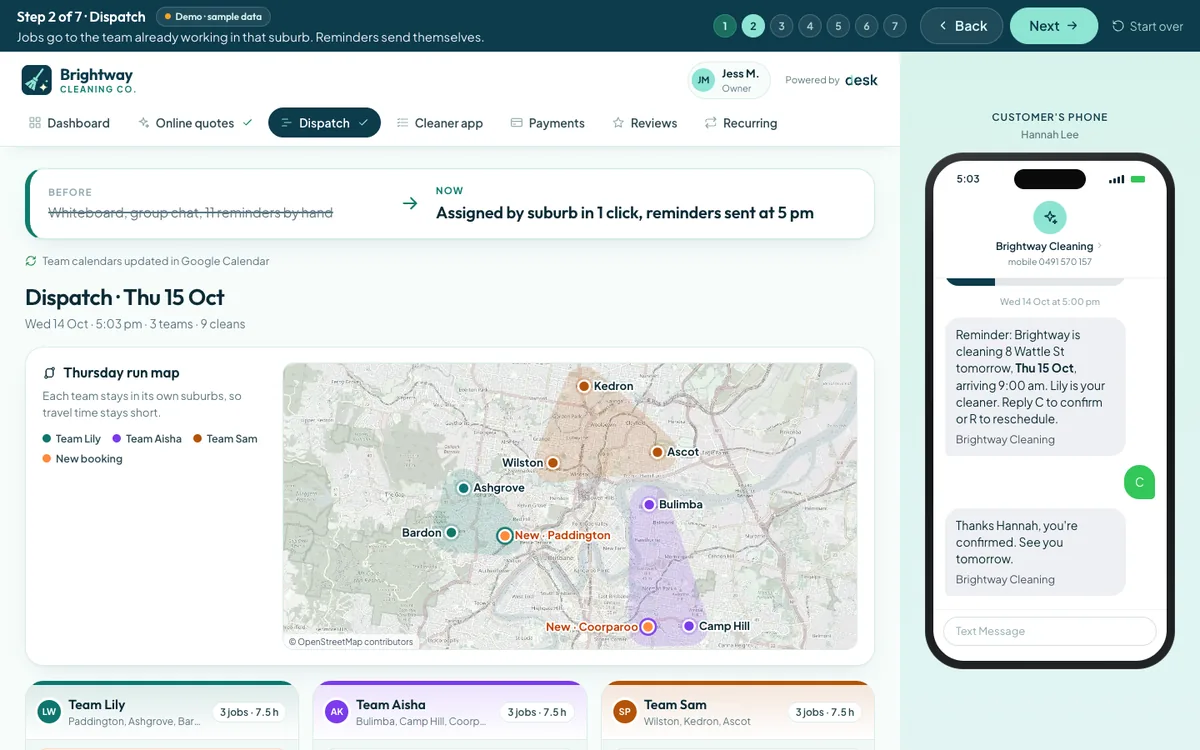Click the Camp Hill map marker
This screenshot has width=1200, height=750.
[x=689, y=626]
